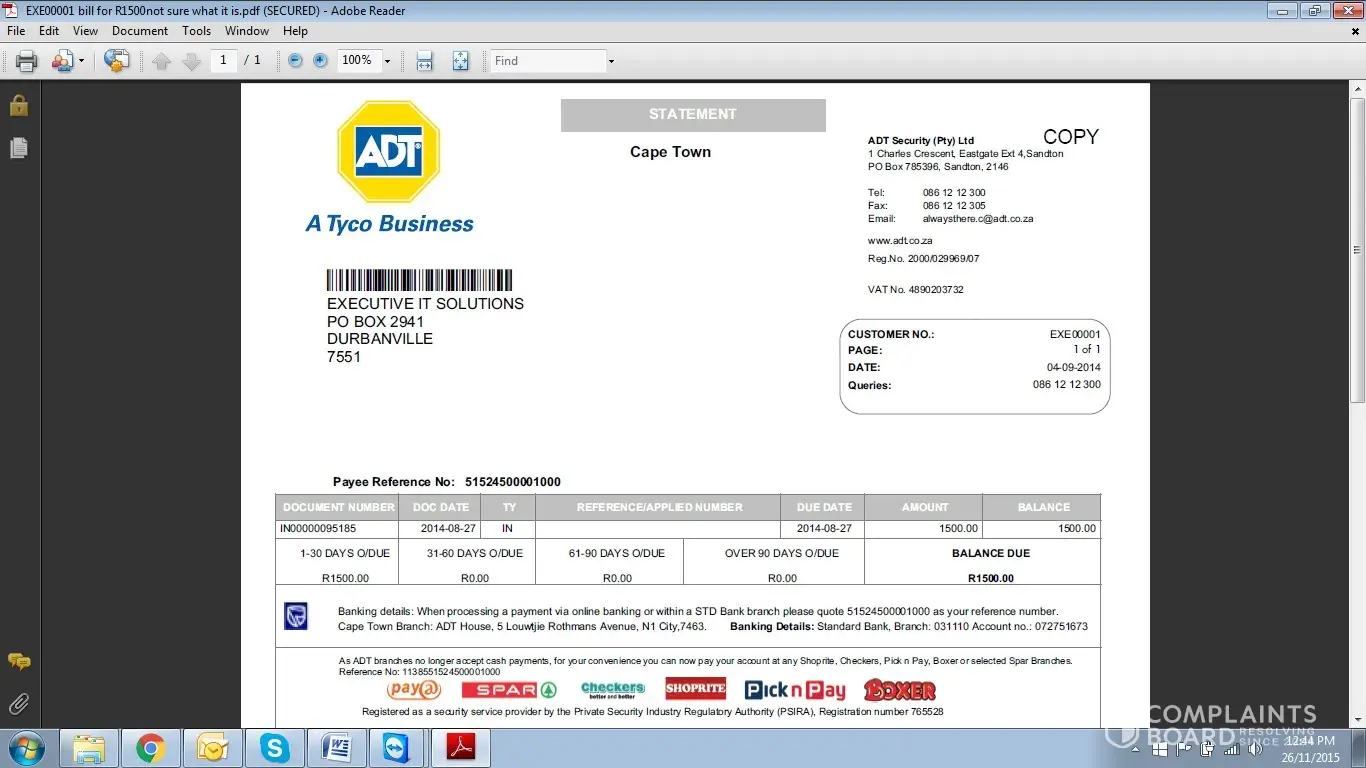
Task: Click the Print icon in toolbar
Action: coord(26,61)
